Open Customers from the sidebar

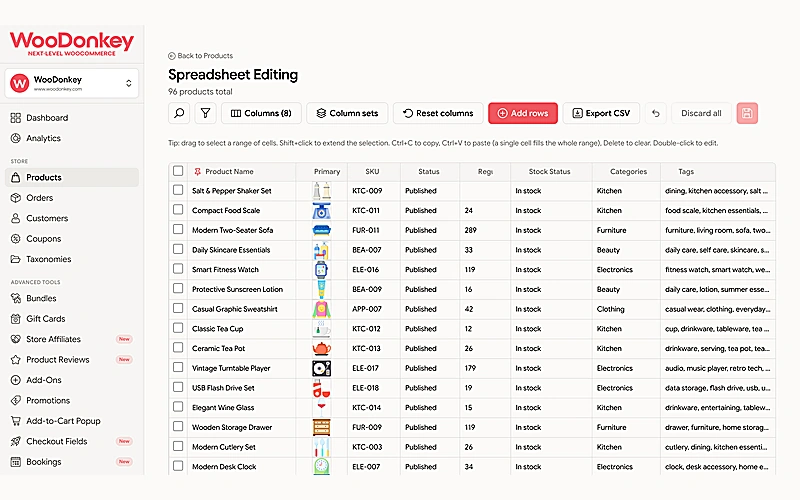[72, 218]
